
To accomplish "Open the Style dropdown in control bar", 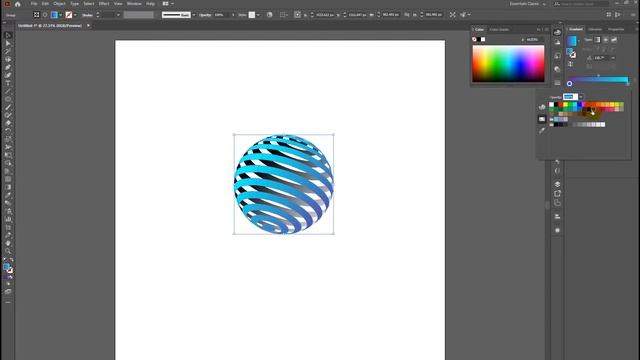I will [258, 15].
